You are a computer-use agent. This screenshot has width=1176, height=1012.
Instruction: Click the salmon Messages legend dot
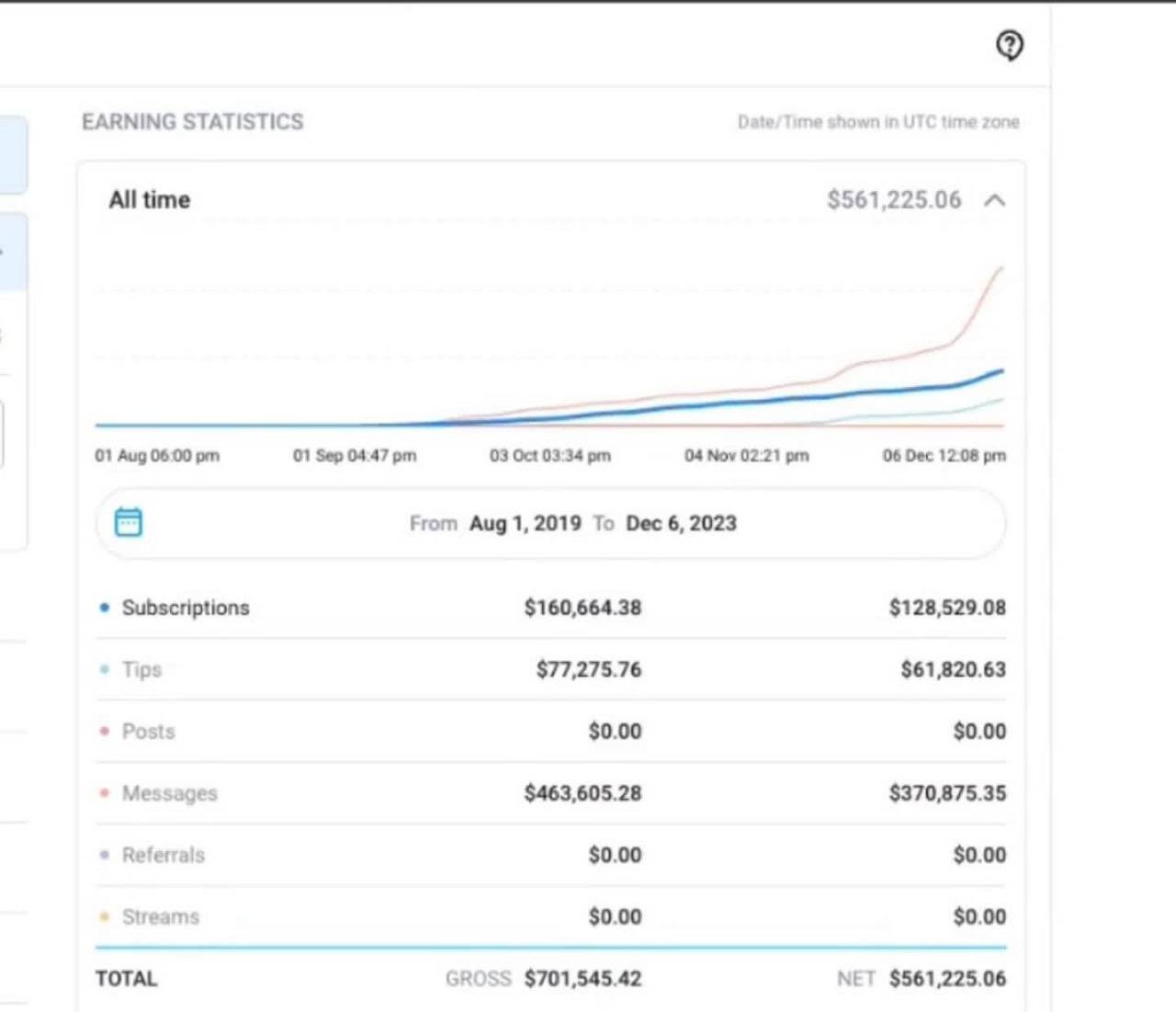(105, 793)
